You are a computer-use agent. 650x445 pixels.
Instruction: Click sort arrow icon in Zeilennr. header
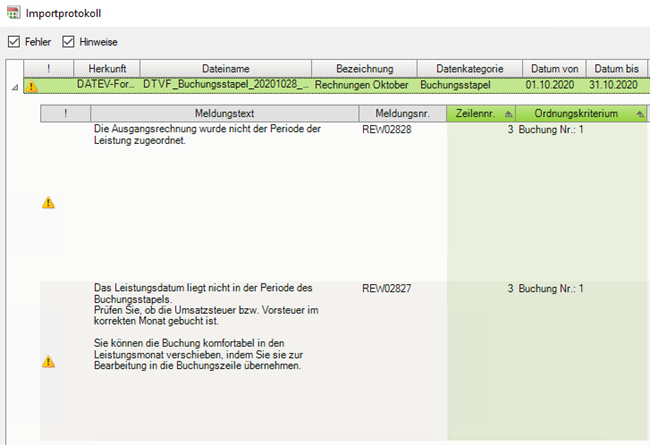point(507,114)
